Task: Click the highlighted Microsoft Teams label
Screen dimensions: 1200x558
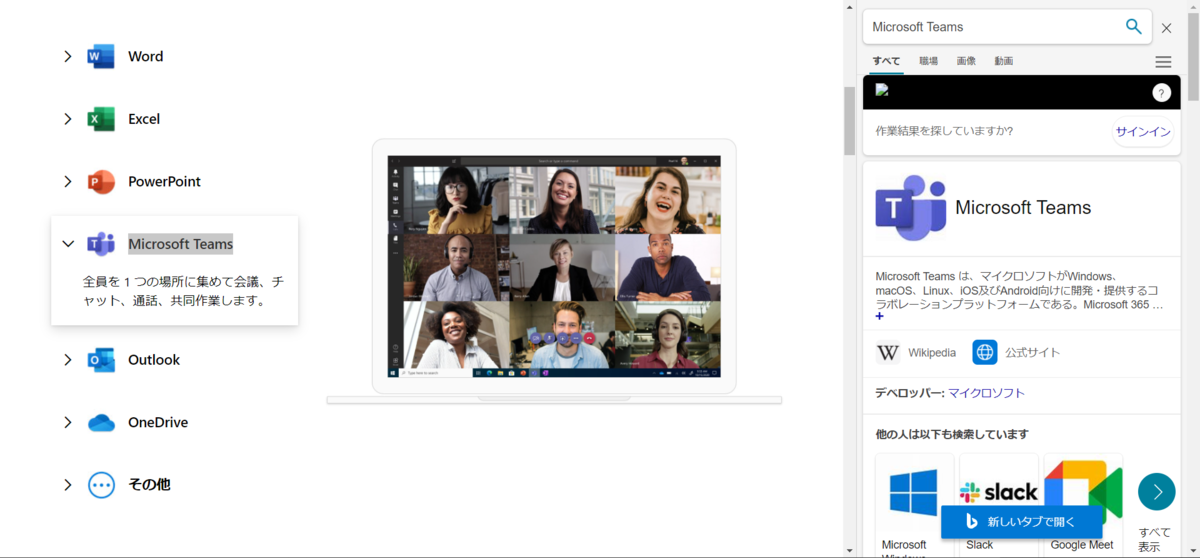Action: [180, 244]
